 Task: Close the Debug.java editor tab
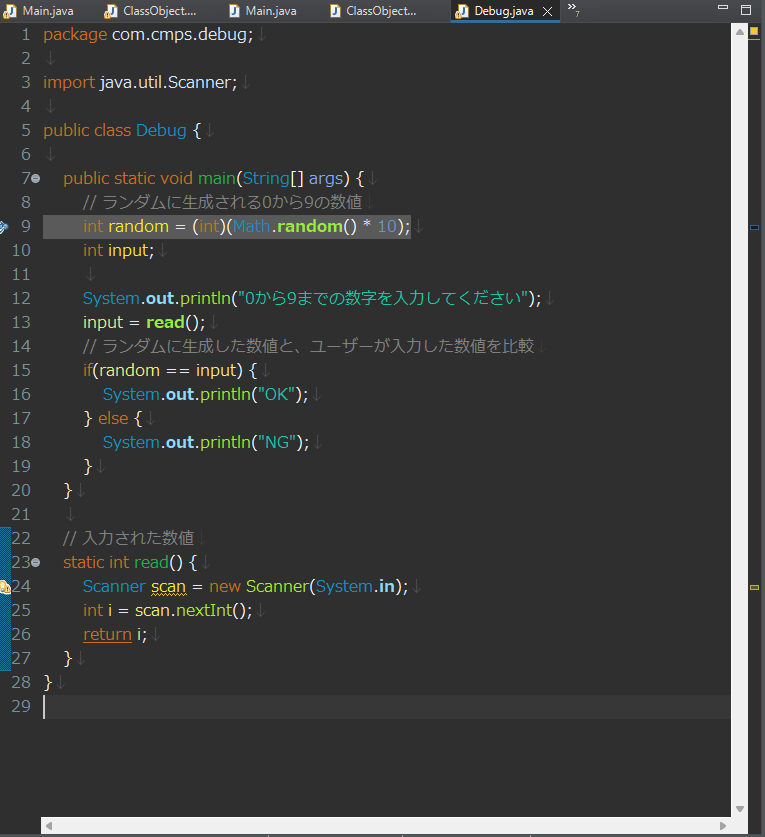(545, 11)
